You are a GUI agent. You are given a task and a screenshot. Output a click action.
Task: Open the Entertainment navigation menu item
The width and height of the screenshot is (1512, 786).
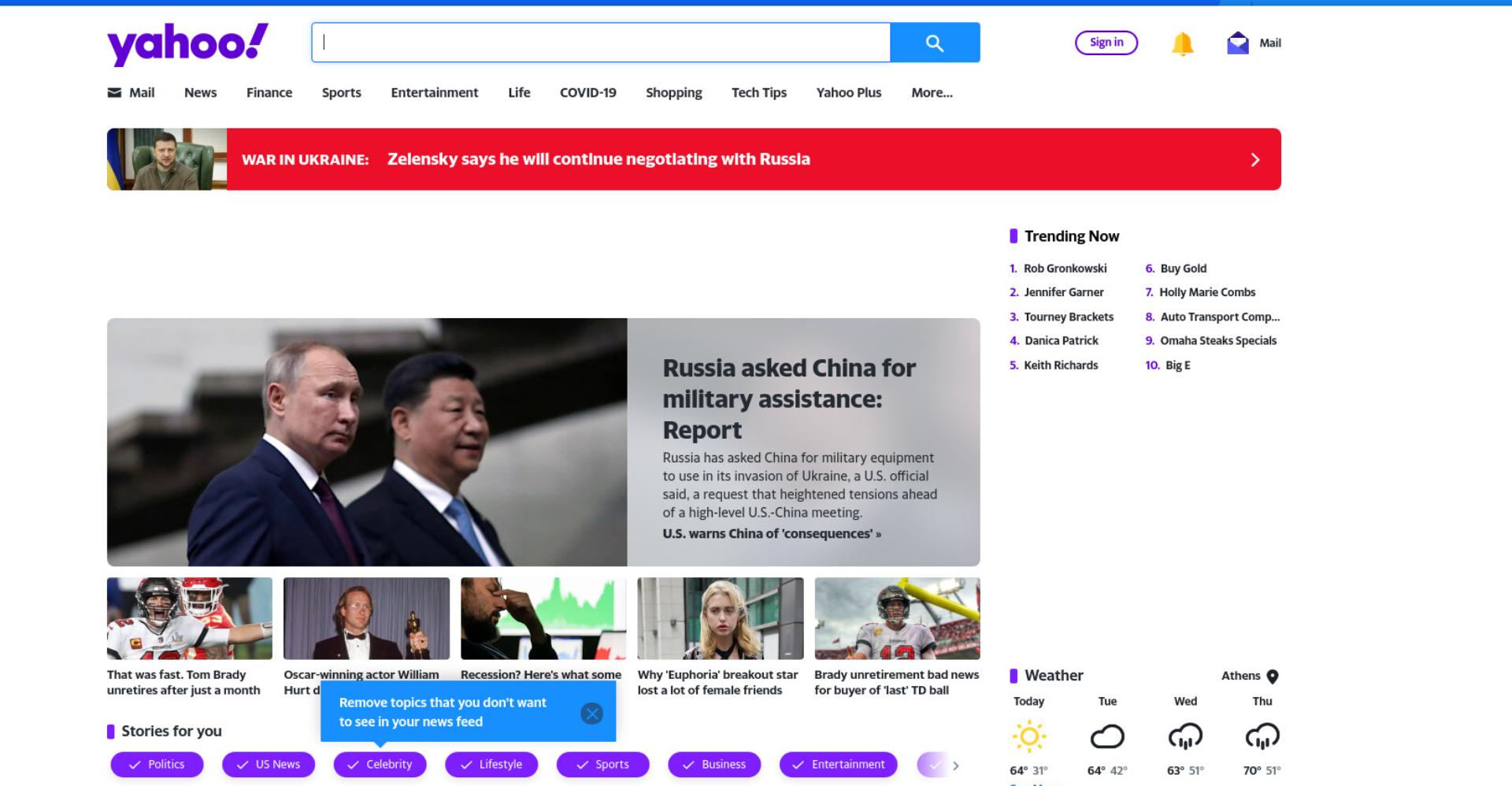[435, 93]
